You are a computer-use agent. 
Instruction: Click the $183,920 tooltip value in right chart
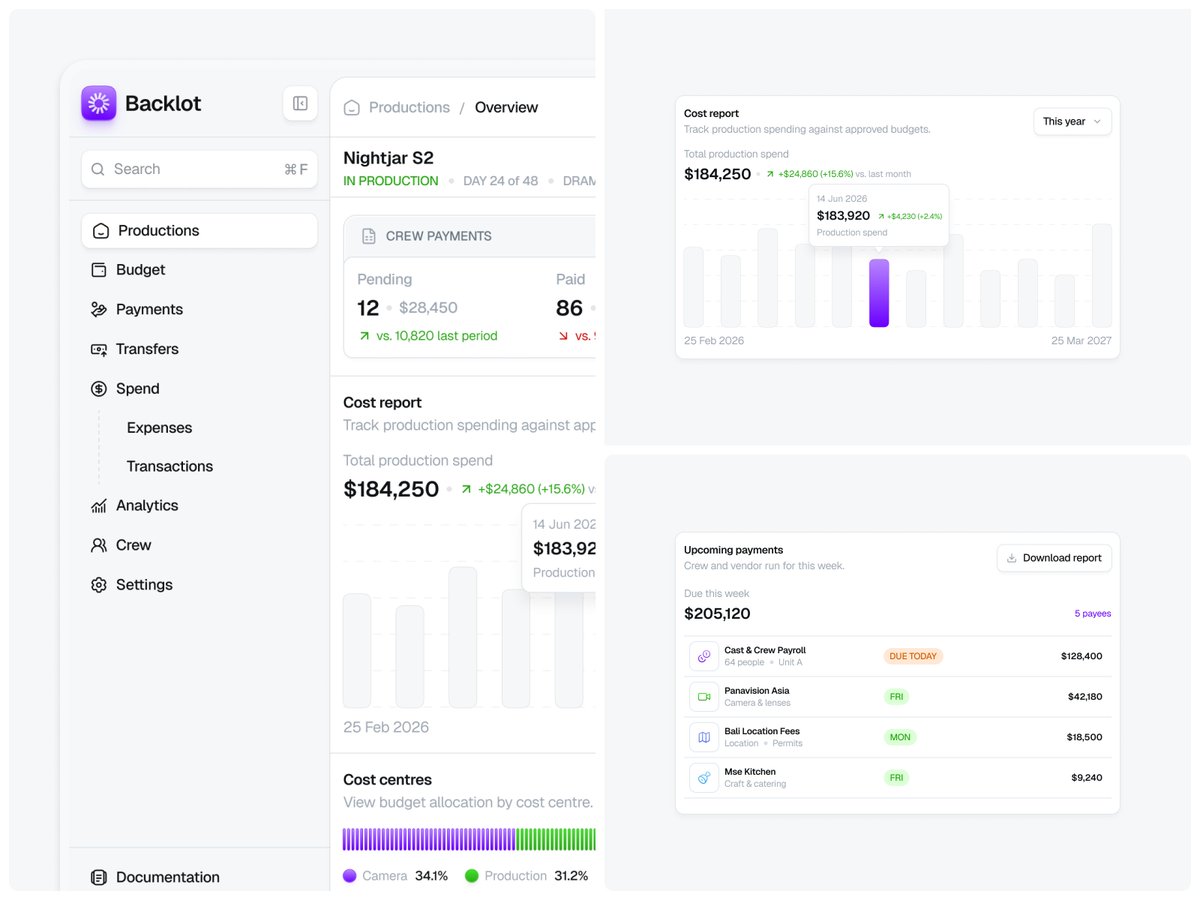pyautogui.click(x=843, y=215)
